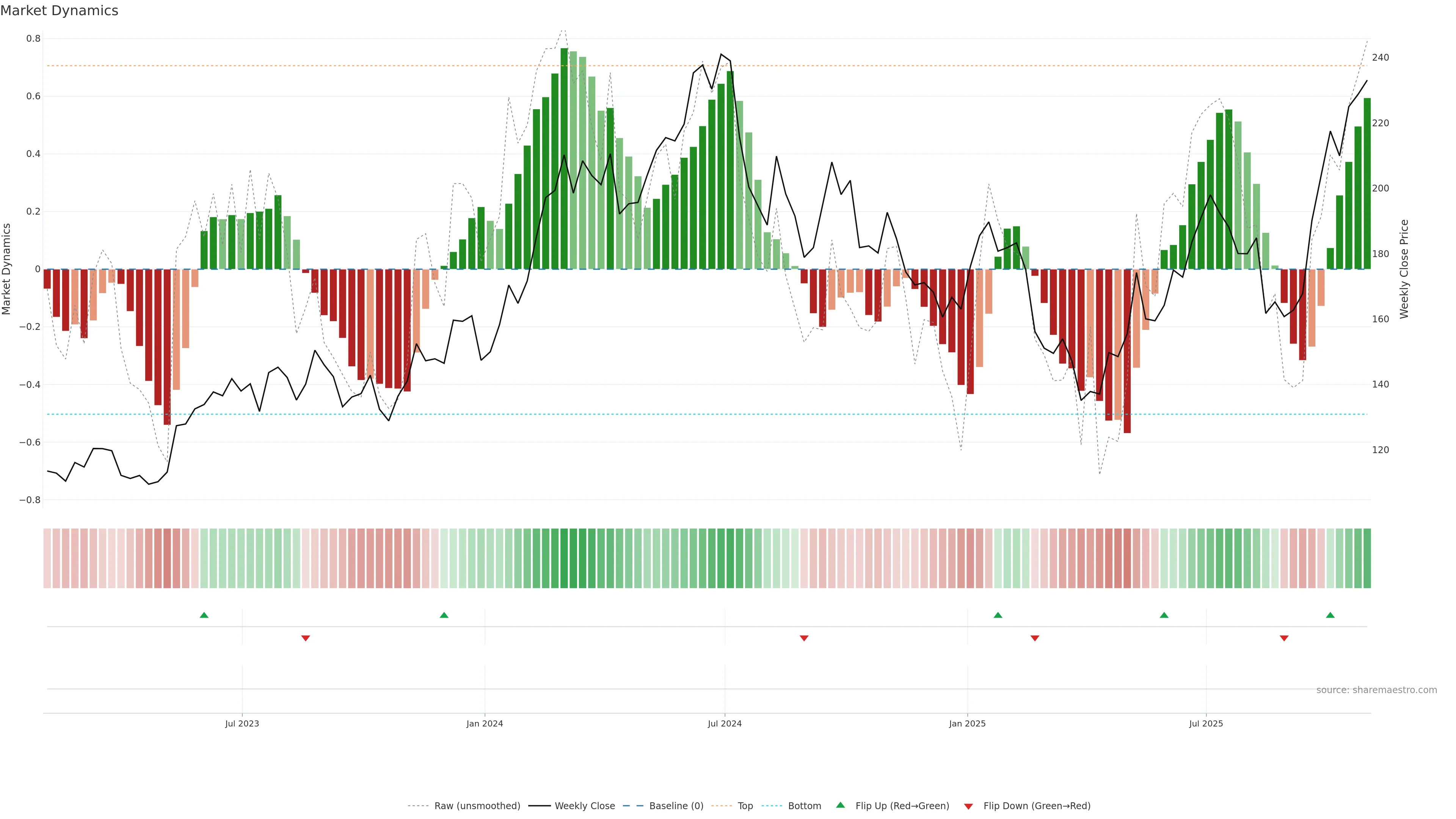Image resolution: width=1456 pixels, height=819 pixels.
Task: Click the flip-up triangle just before Jan 2024
Action: click(444, 615)
